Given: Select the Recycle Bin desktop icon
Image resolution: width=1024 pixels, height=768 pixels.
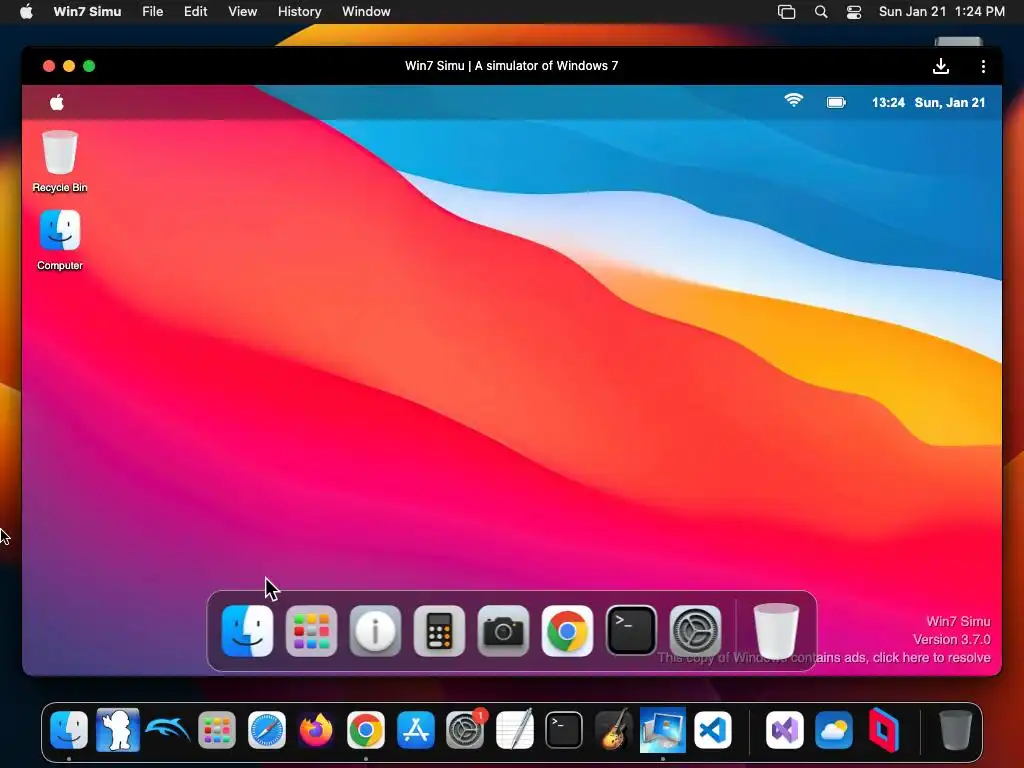Looking at the screenshot, I should pos(59,161).
